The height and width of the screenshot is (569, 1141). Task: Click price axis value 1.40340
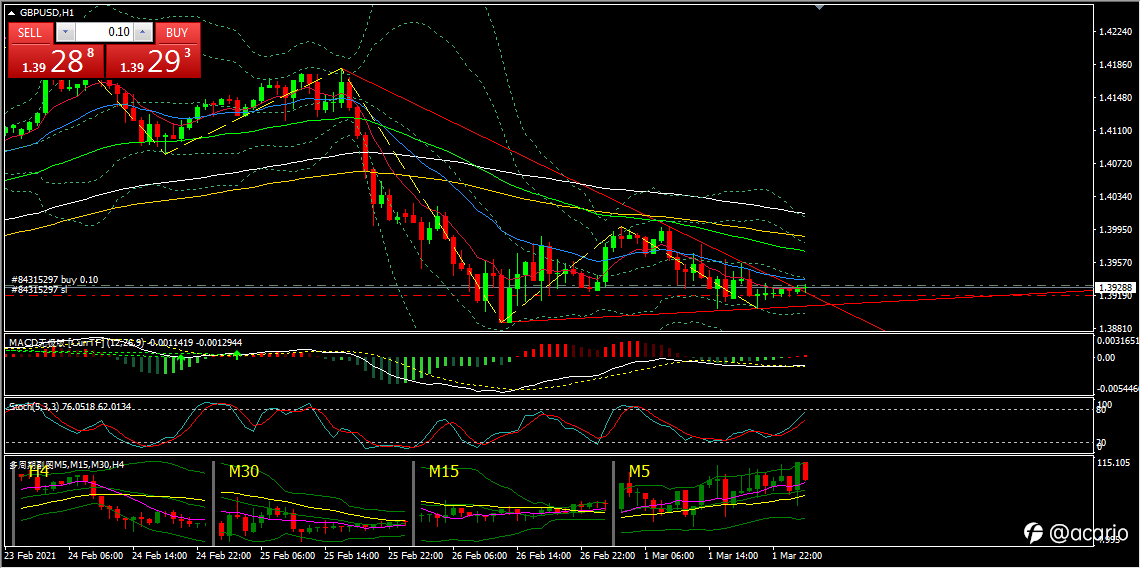click(1116, 196)
